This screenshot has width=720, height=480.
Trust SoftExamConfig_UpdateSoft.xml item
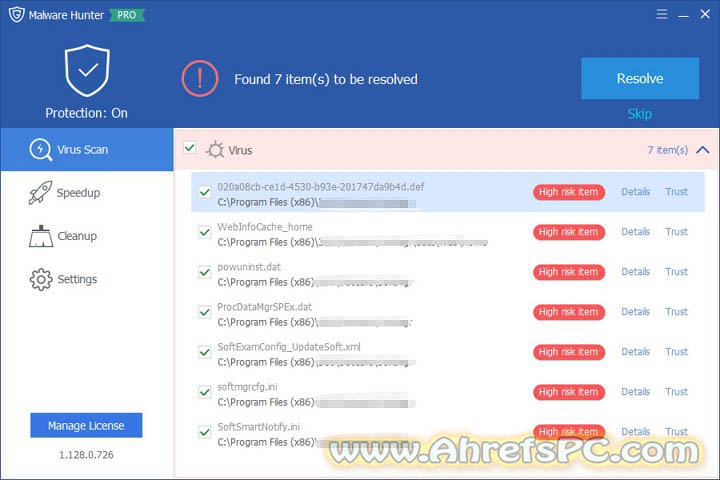pos(677,351)
